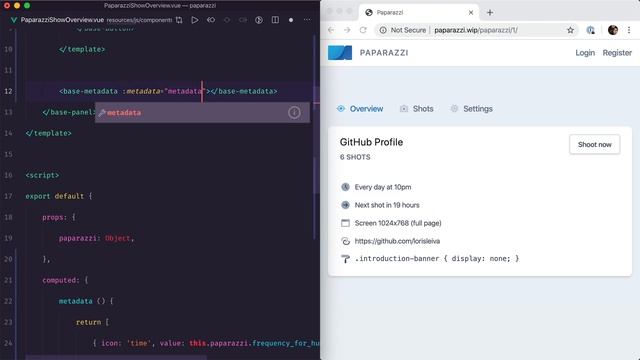The height and width of the screenshot is (360, 640).
Task: Open a new browser tab with plus
Action: [x=490, y=13]
